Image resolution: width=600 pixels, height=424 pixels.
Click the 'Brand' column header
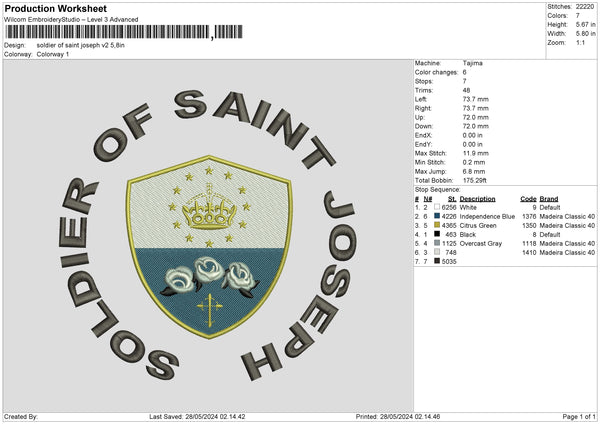click(549, 199)
